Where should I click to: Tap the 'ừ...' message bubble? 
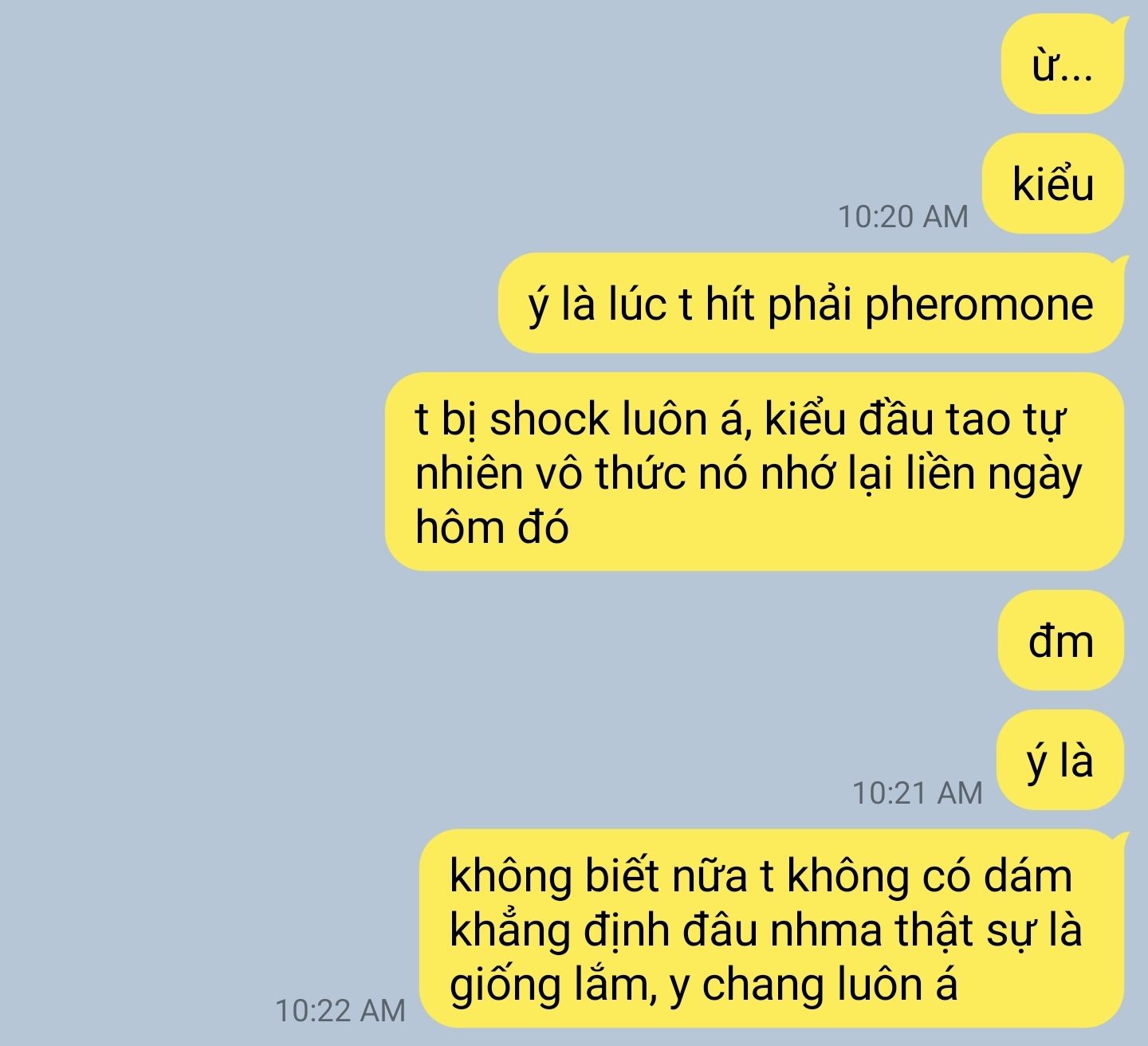[x=1061, y=64]
